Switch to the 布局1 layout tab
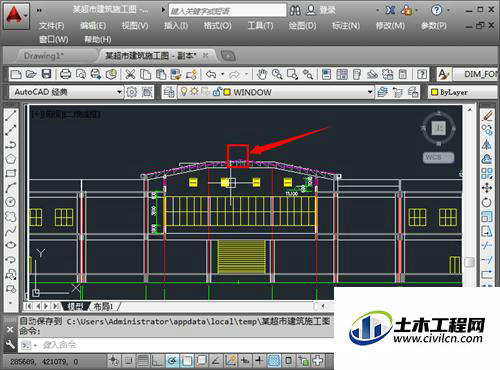The height and width of the screenshot is (370, 500). click(104, 306)
